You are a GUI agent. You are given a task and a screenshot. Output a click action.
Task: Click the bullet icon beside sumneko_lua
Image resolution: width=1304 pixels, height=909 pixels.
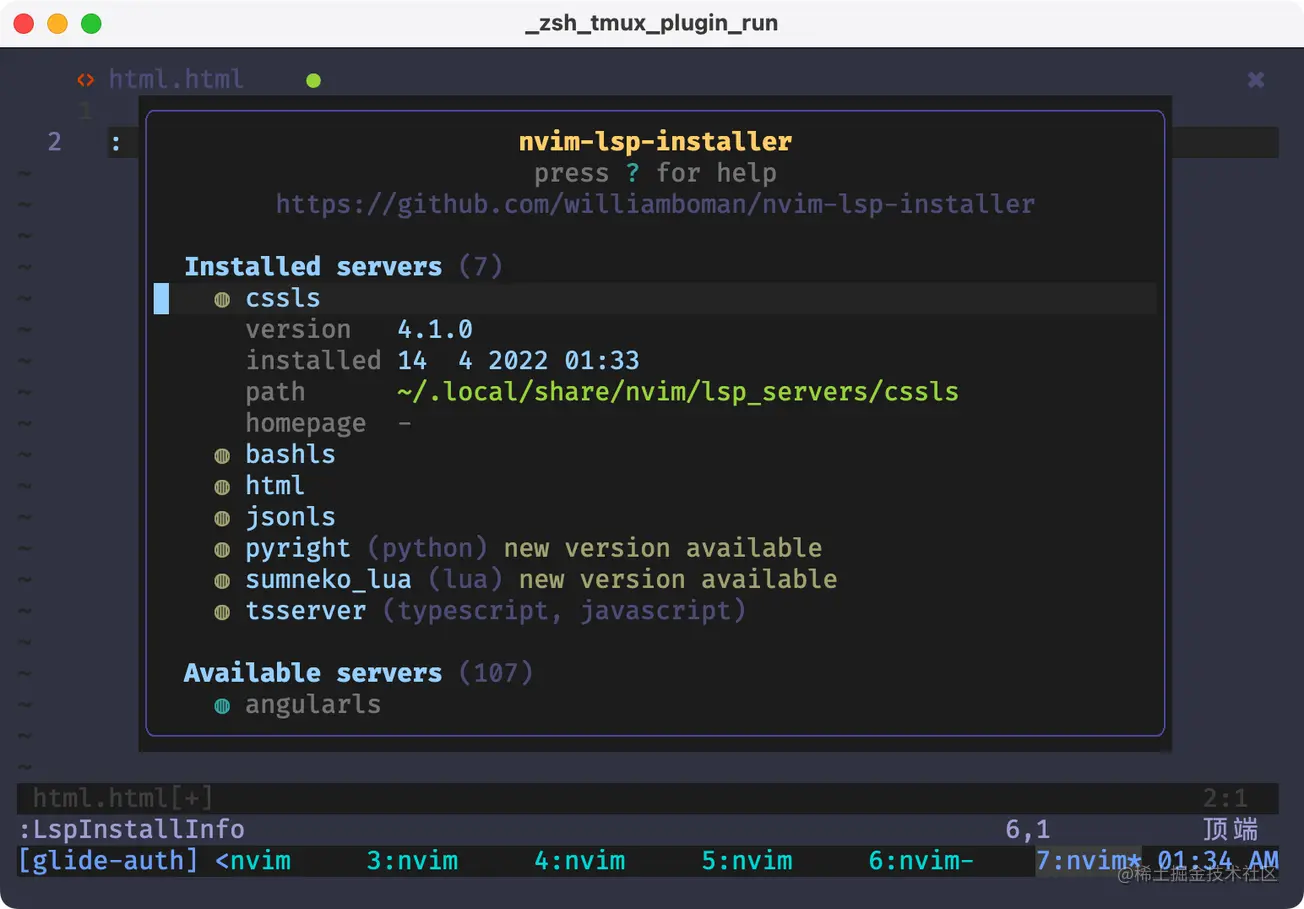pyautogui.click(x=222, y=580)
